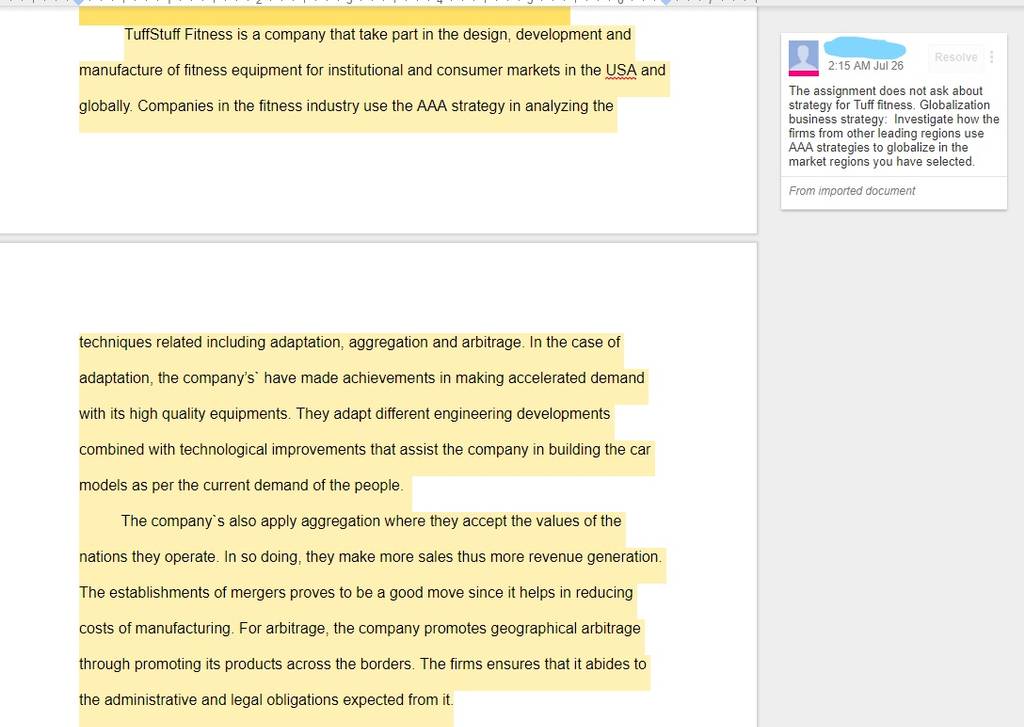
Task: Click the word "mergers" in the document
Action: coord(258,592)
